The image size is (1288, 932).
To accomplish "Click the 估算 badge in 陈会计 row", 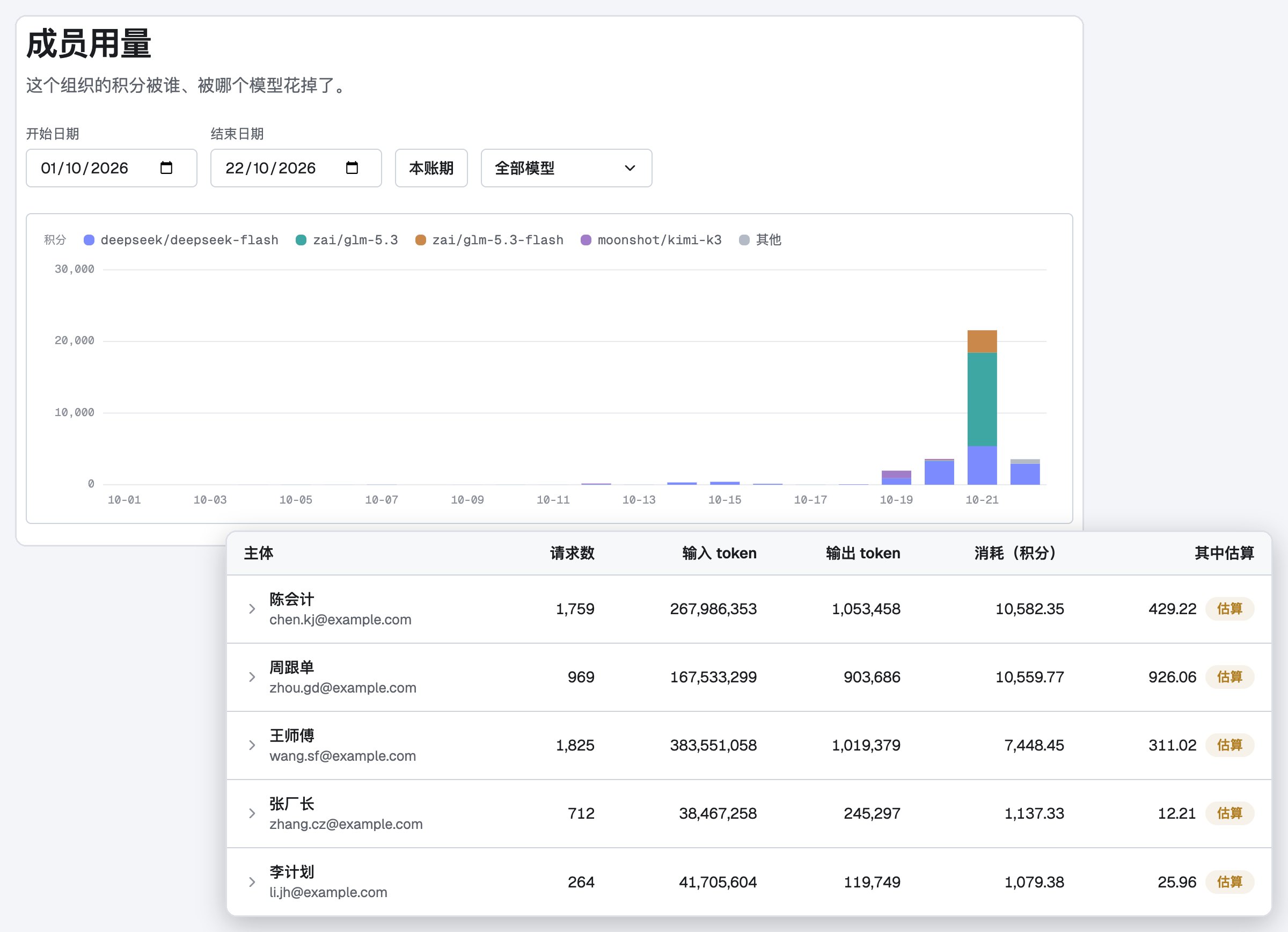I will [1230, 609].
